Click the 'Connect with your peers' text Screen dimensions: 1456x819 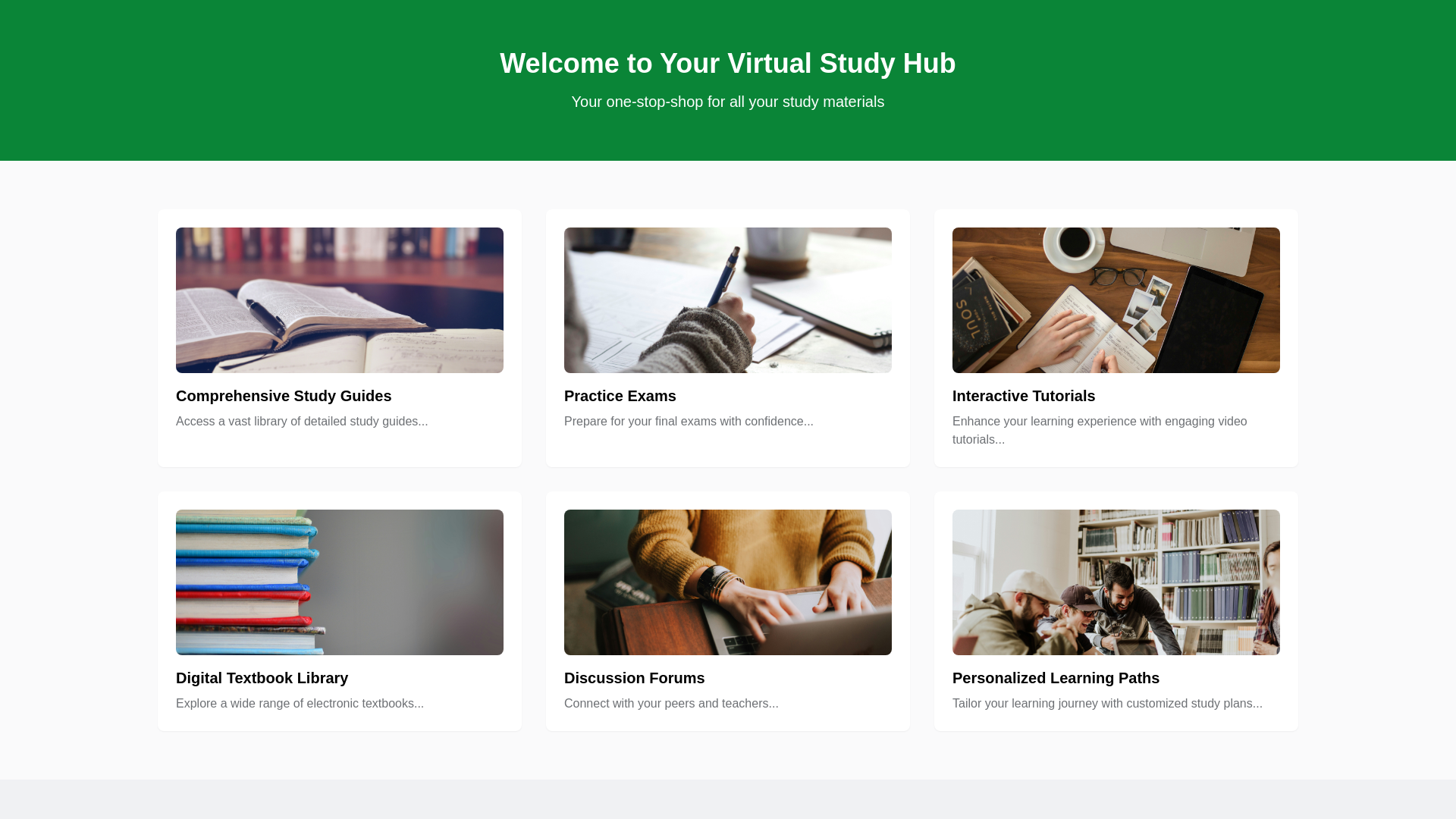click(671, 704)
